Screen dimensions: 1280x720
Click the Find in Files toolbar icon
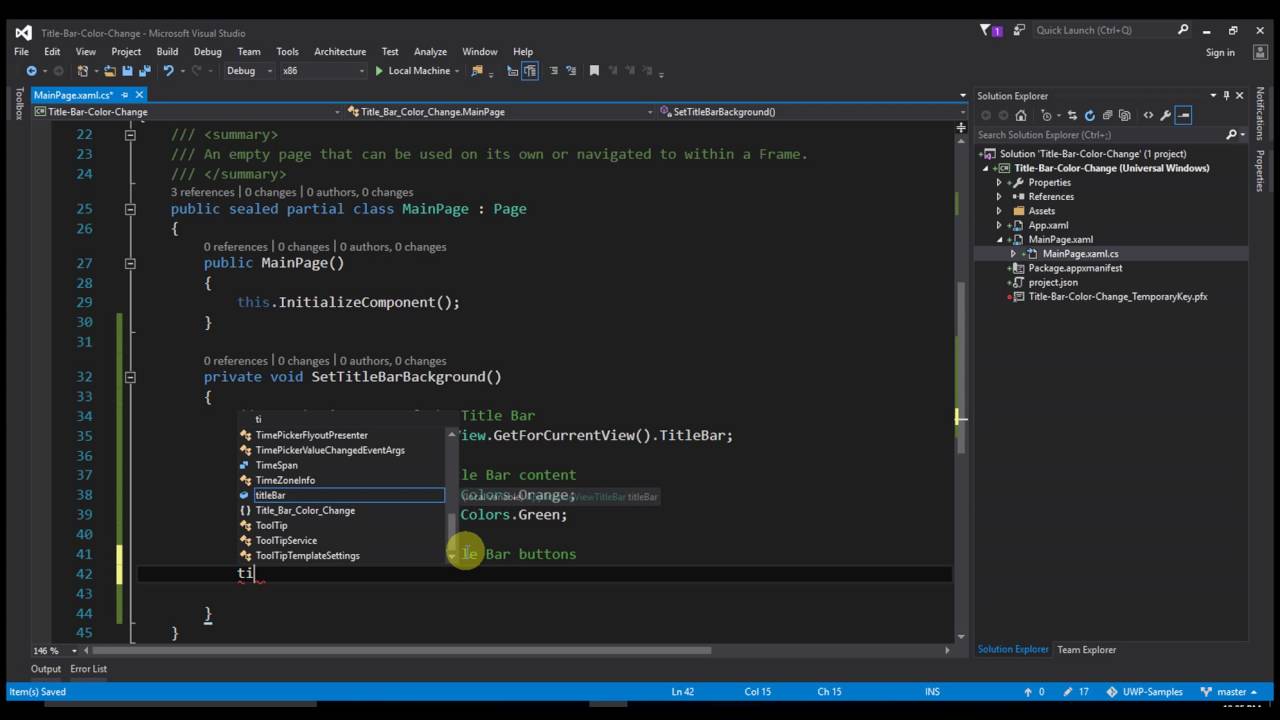coord(477,71)
